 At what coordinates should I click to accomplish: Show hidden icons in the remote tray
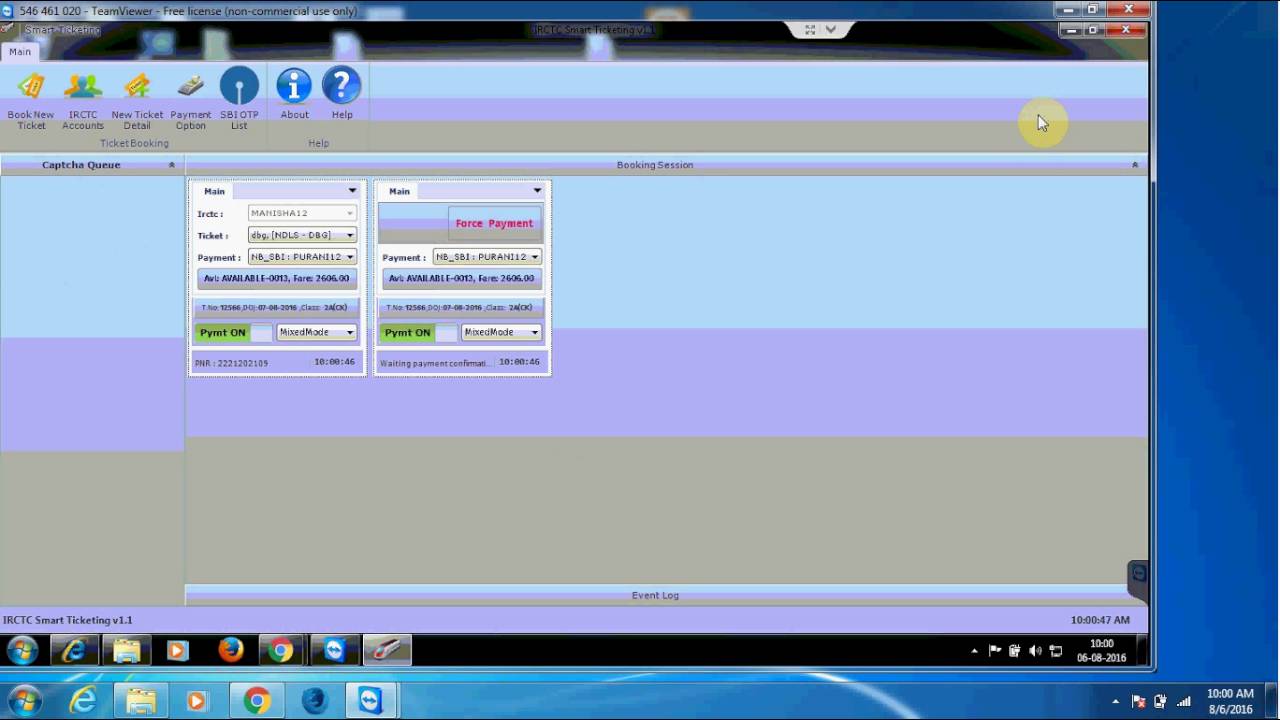click(x=975, y=651)
